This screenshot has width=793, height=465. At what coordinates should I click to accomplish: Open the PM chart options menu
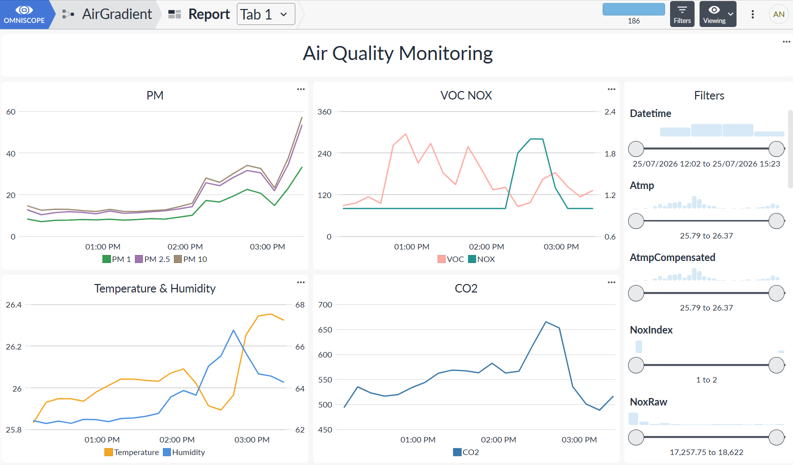point(301,89)
